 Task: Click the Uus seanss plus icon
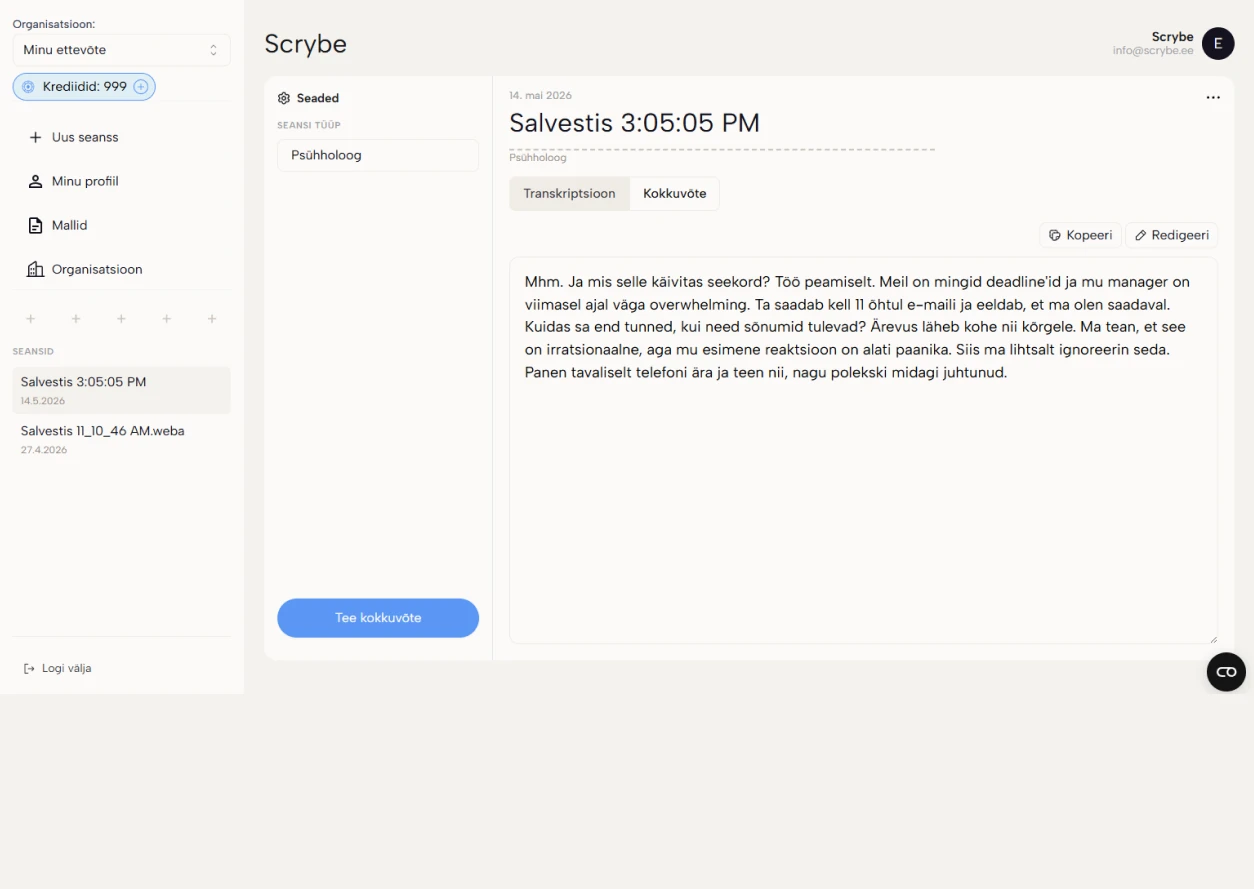tap(35, 137)
